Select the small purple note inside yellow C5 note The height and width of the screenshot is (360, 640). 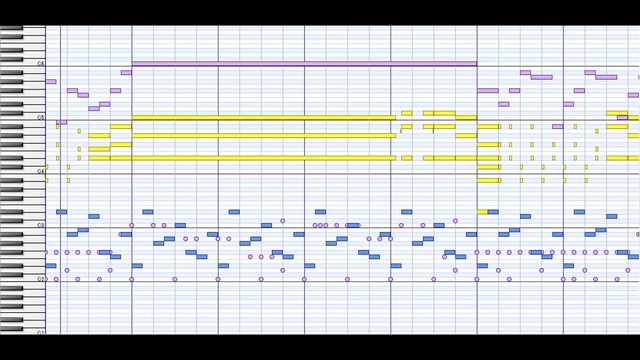pyautogui.click(x=622, y=118)
